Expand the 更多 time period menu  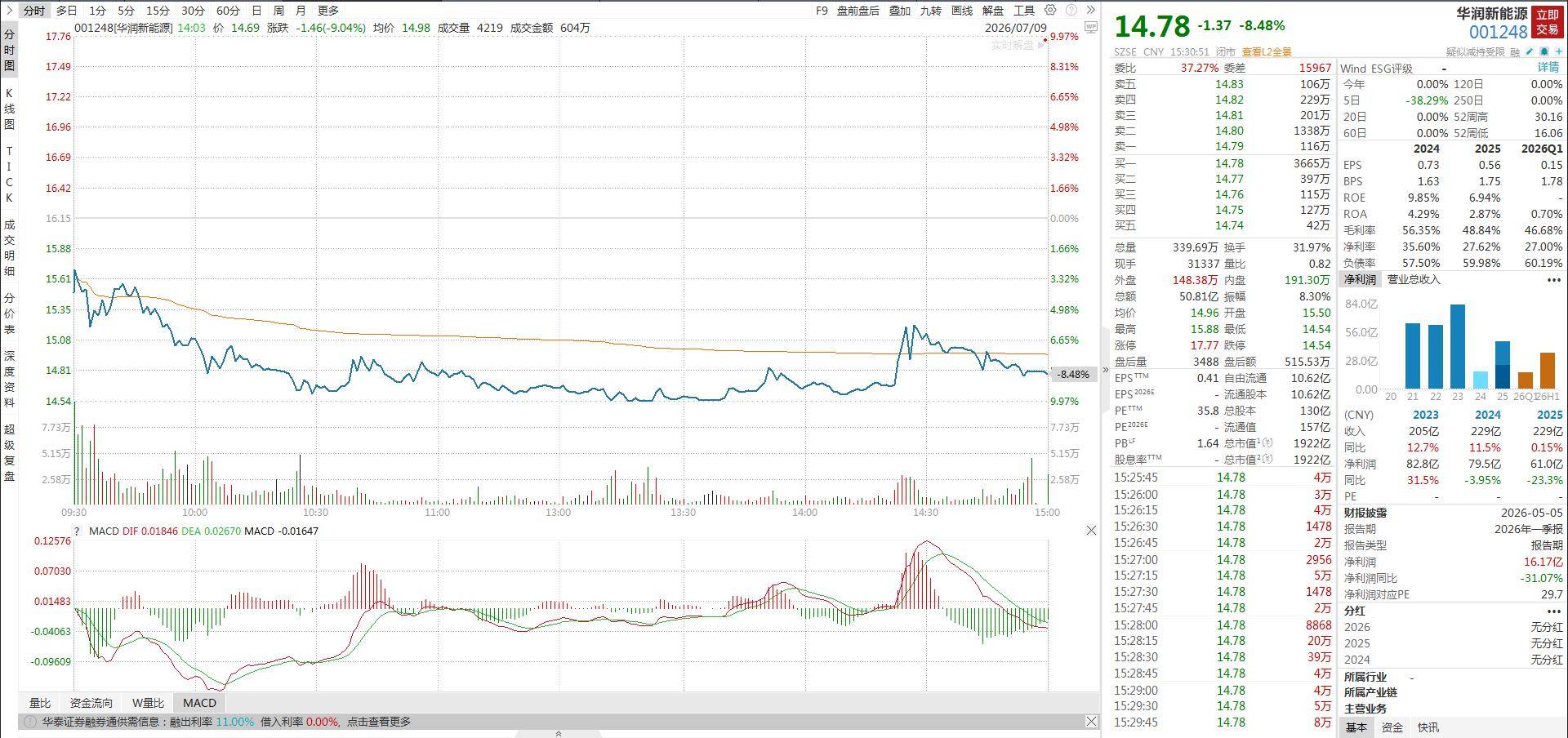328,11
